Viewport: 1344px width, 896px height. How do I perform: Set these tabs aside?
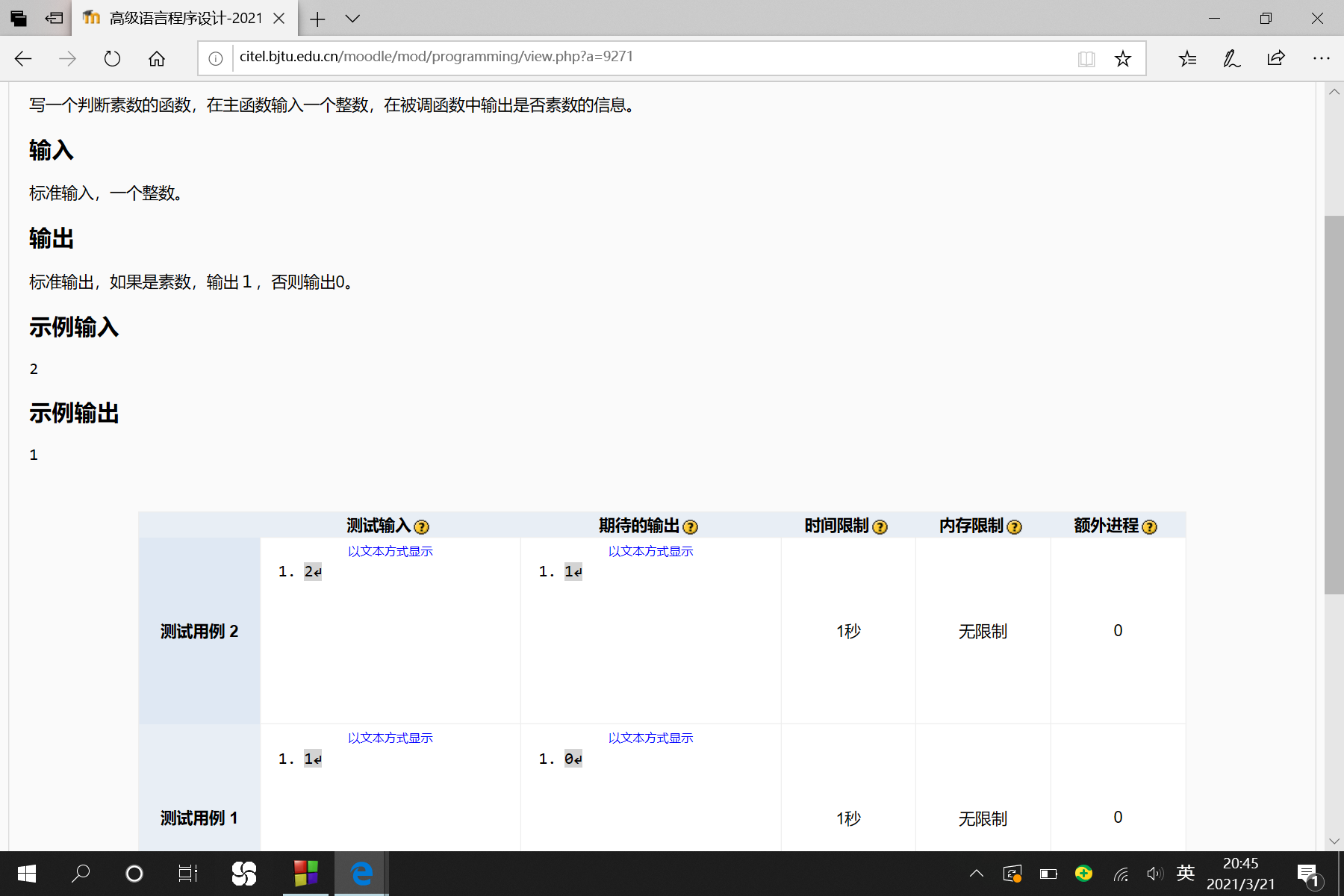54,18
